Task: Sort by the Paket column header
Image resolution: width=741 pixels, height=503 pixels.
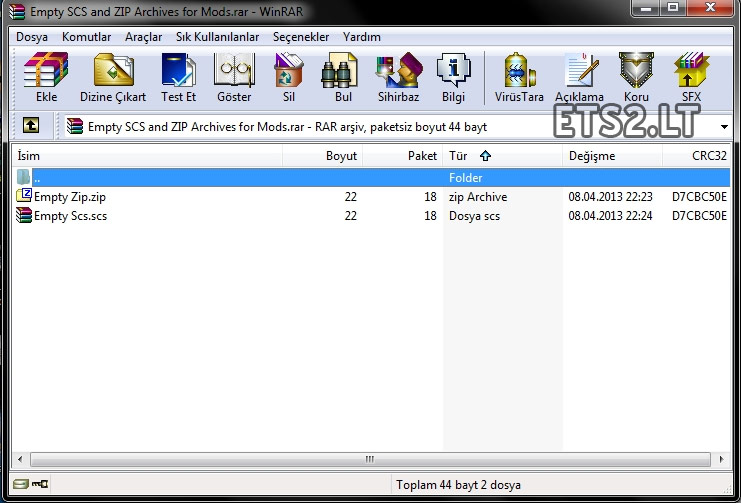Action: pos(403,156)
